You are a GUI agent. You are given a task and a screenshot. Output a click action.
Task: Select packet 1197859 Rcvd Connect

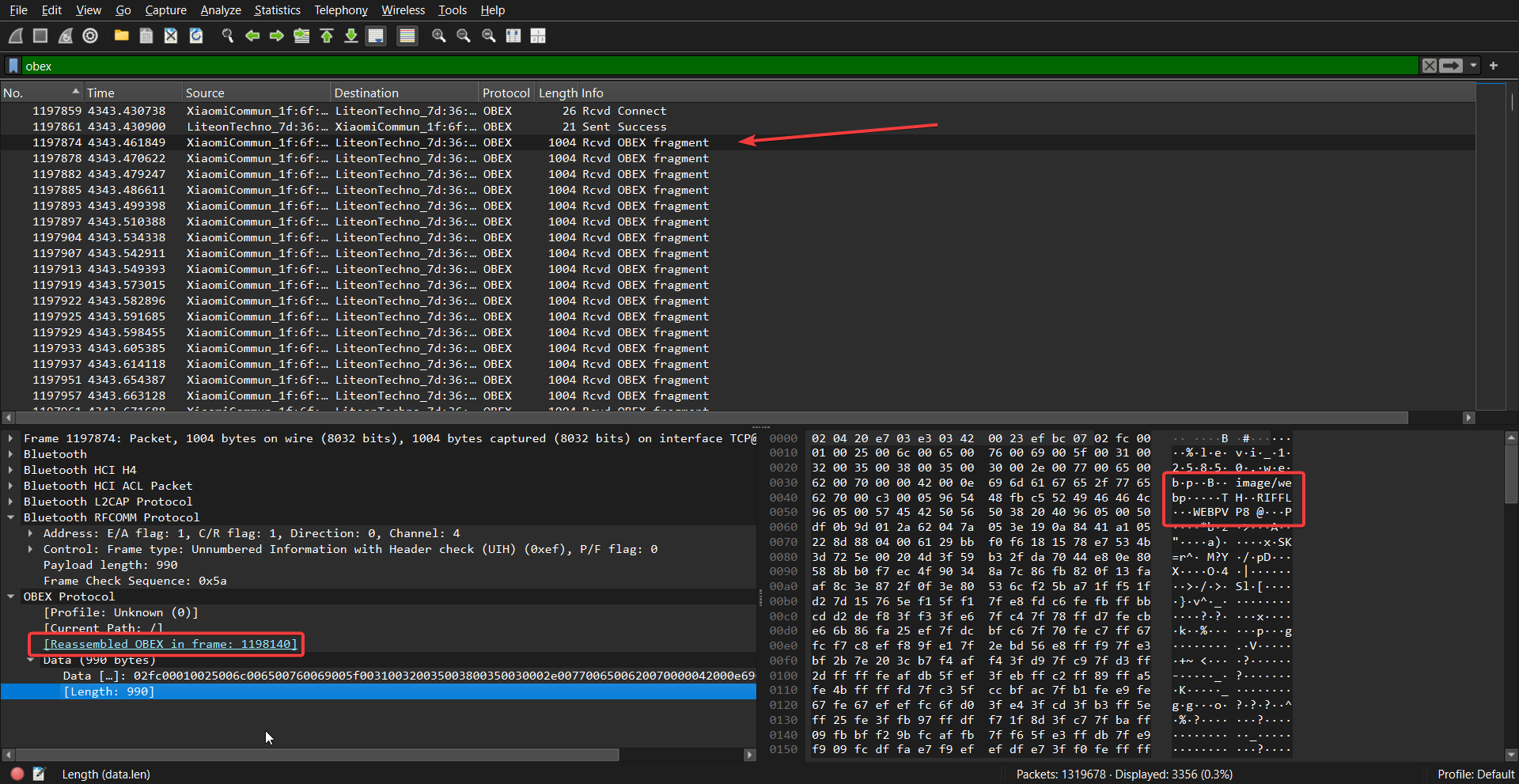click(737, 111)
